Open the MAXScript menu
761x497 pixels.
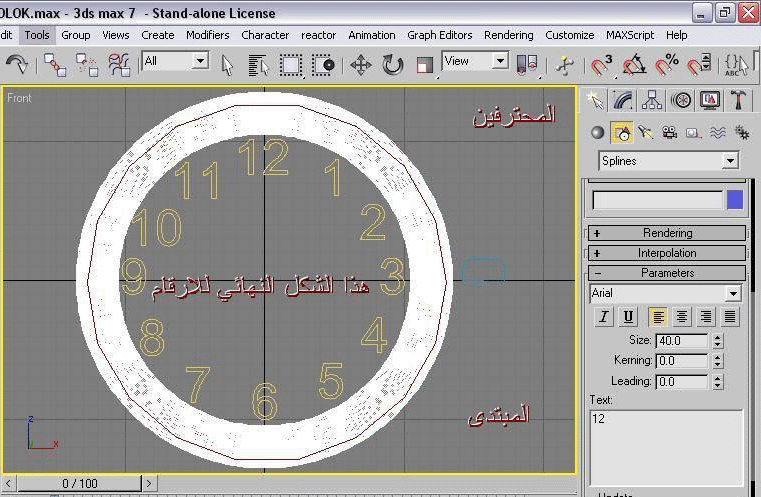point(630,35)
